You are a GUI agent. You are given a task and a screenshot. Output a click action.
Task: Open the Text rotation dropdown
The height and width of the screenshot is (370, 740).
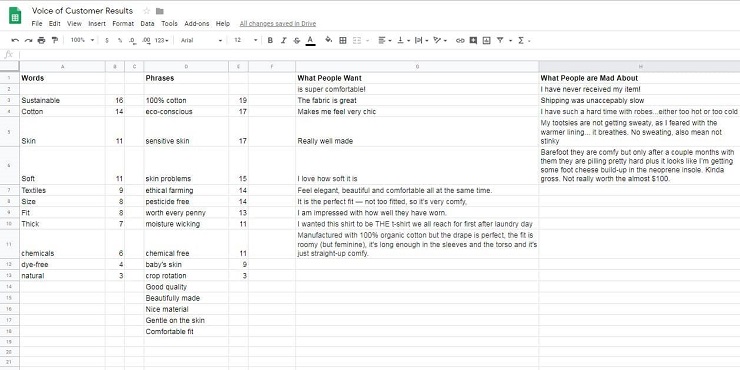pos(439,41)
